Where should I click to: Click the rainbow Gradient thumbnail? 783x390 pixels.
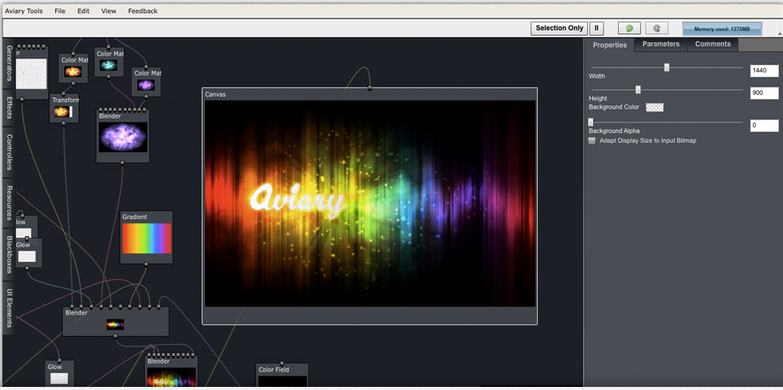pos(147,238)
